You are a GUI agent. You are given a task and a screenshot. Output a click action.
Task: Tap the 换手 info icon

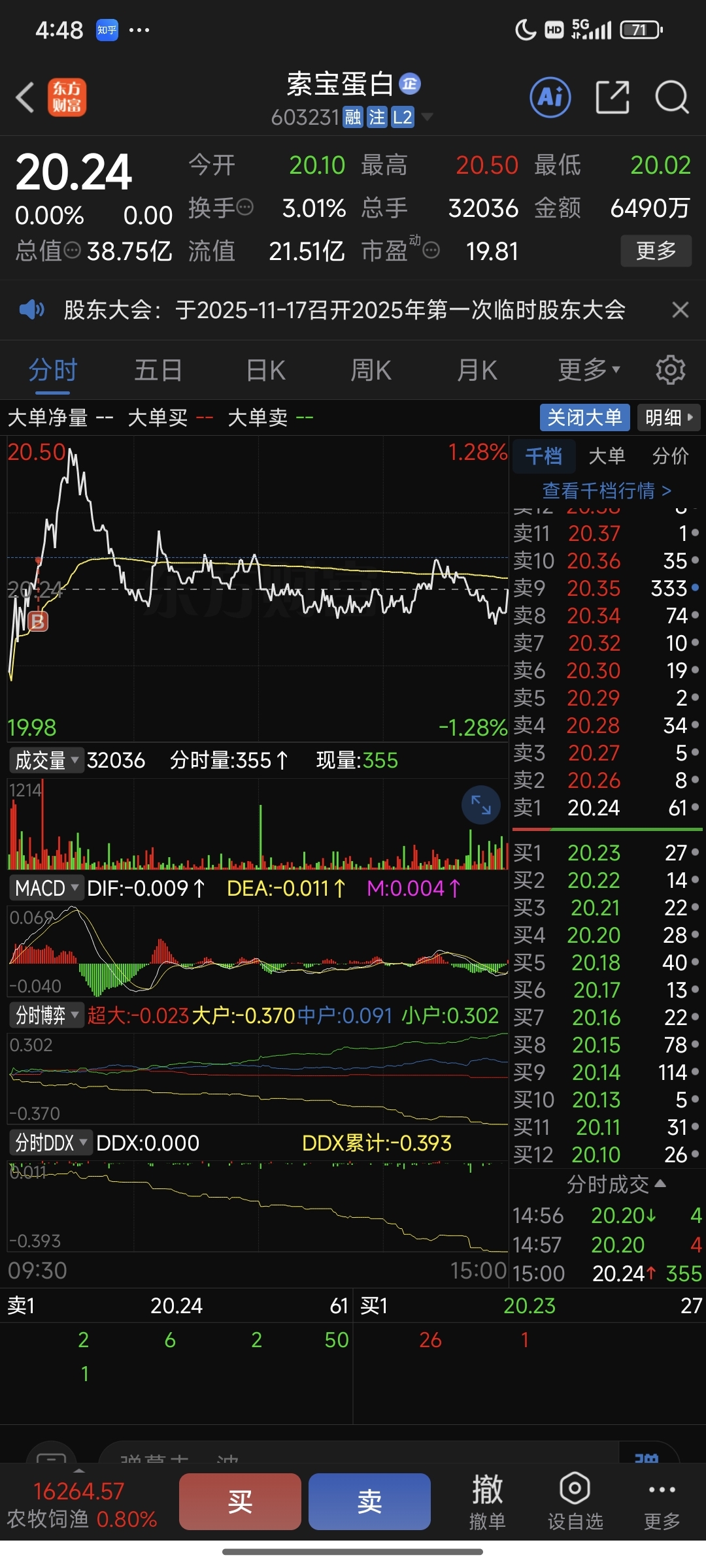point(244,208)
